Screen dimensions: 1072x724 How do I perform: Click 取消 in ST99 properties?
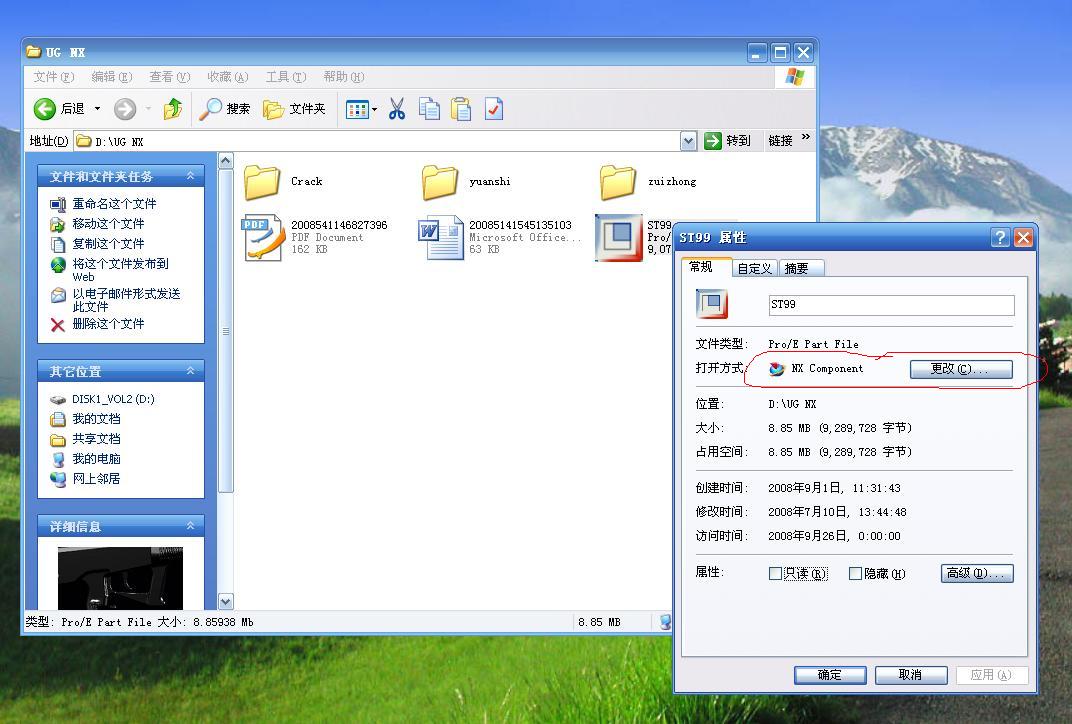911,675
